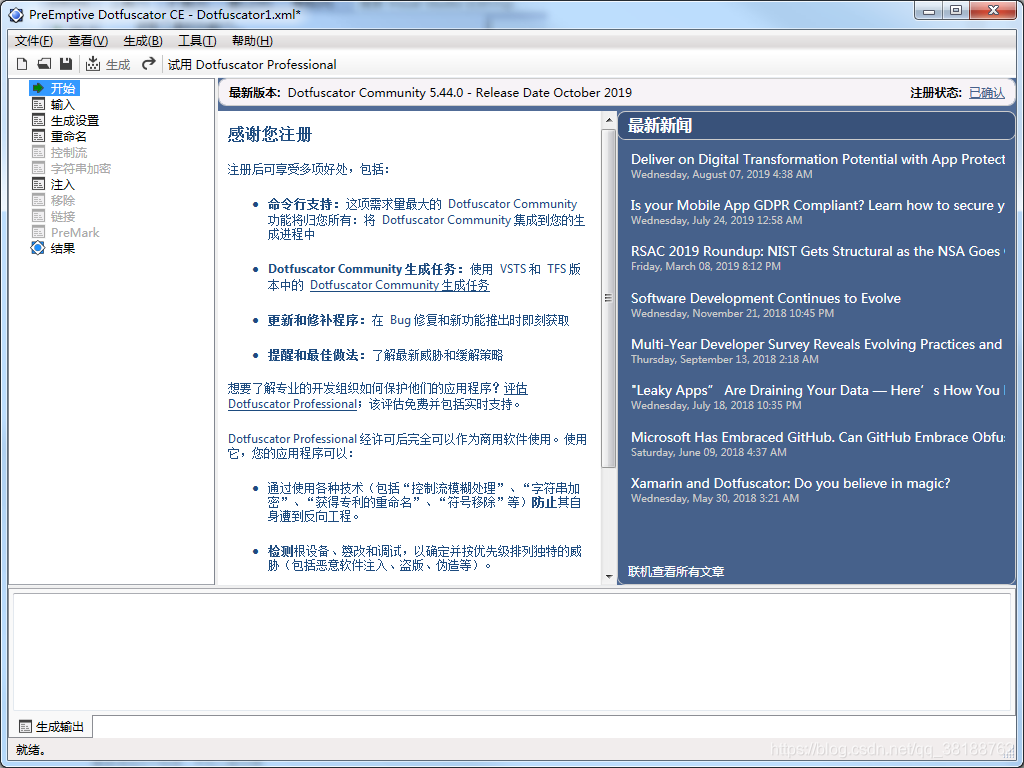The image size is (1024, 768).
Task: Click the grayed icon beside 移除
Action: (39, 200)
